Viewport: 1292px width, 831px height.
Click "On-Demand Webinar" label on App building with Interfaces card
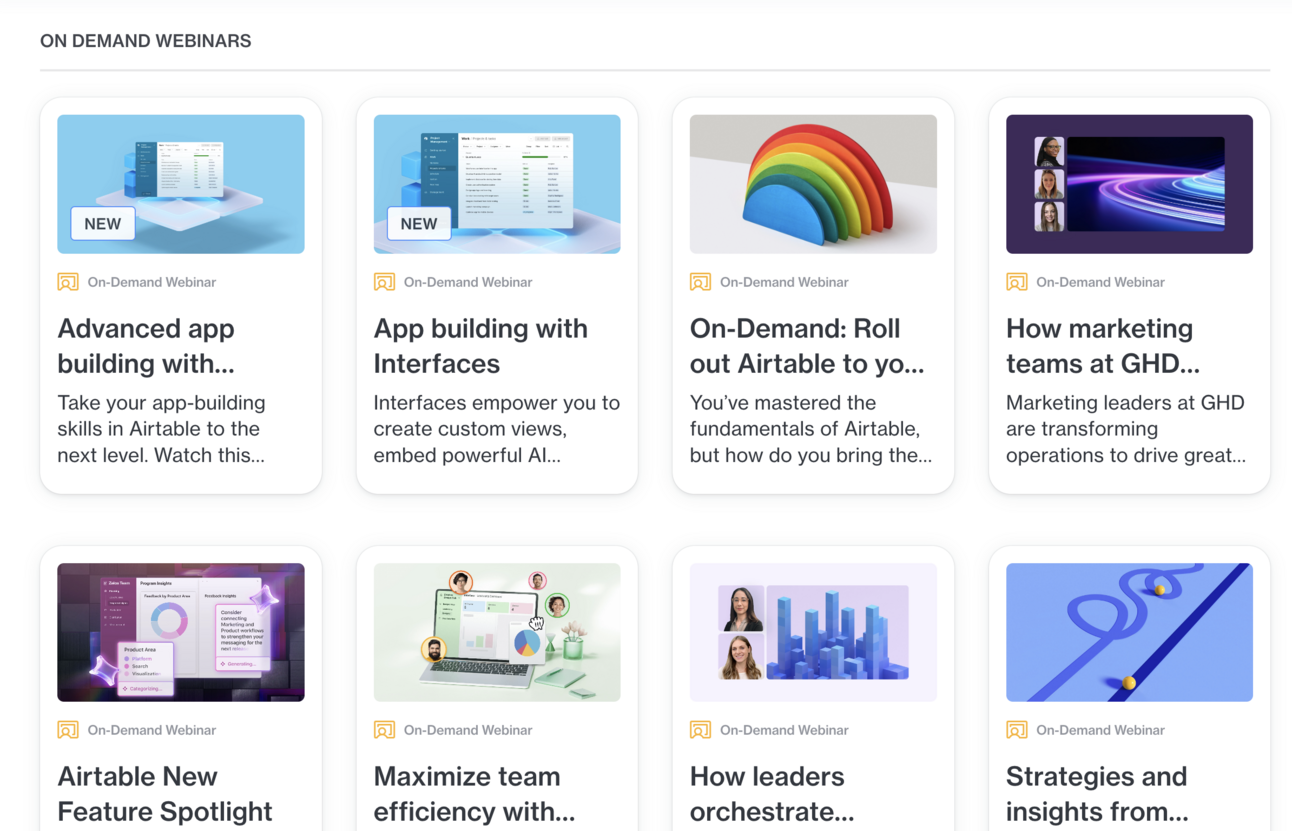pyautogui.click(x=468, y=282)
